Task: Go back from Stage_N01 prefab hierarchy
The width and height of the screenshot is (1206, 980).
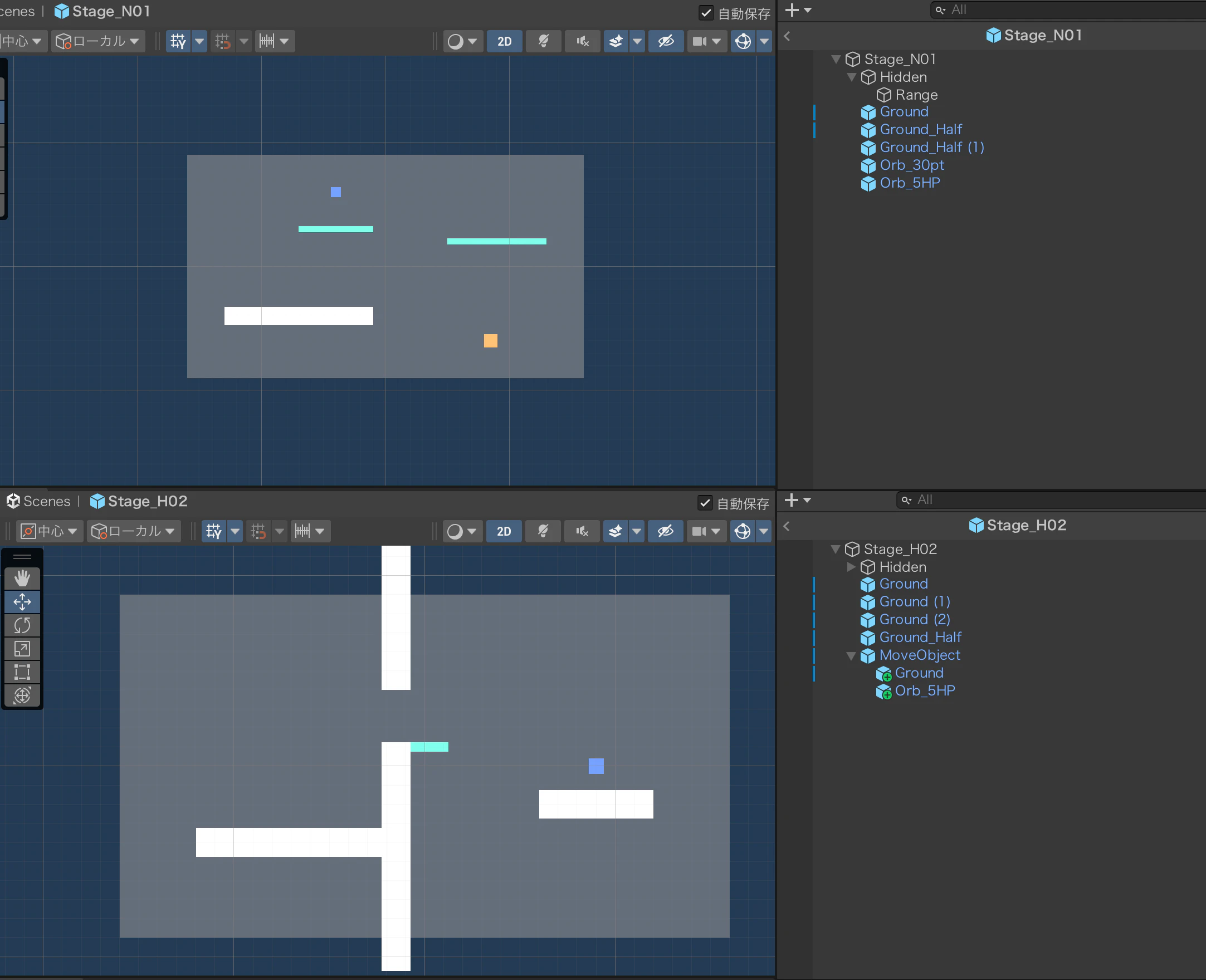Action: click(x=787, y=36)
